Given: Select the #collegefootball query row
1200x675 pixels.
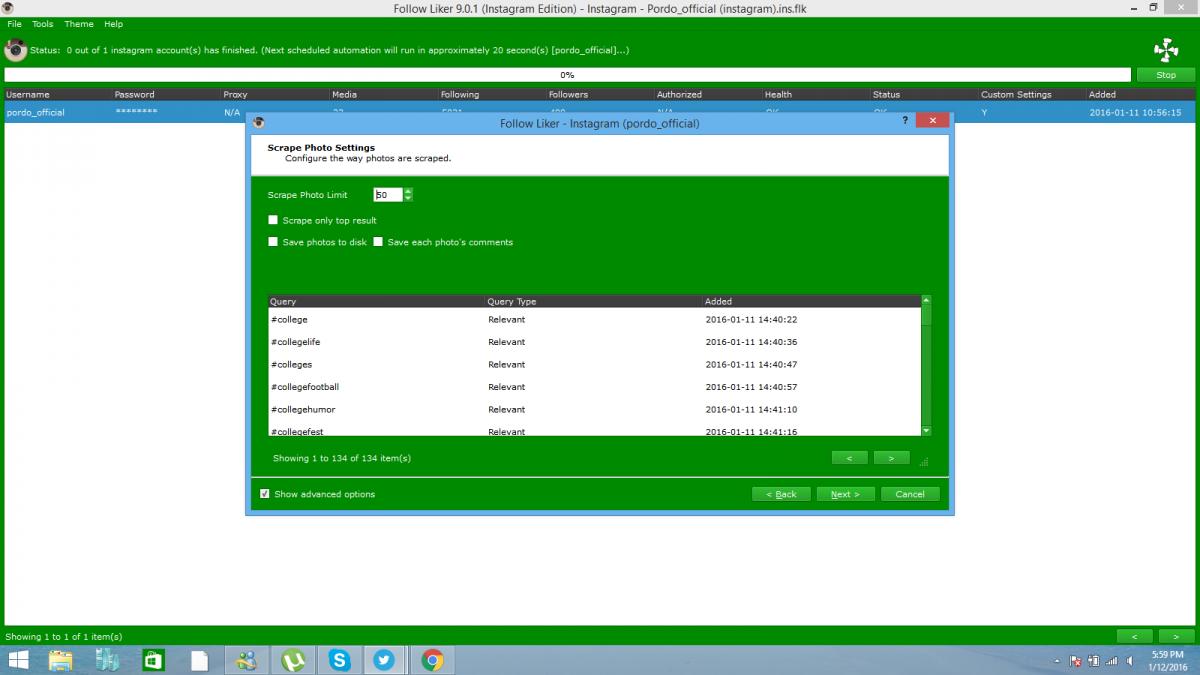Looking at the screenshot, I should point(594,387).
